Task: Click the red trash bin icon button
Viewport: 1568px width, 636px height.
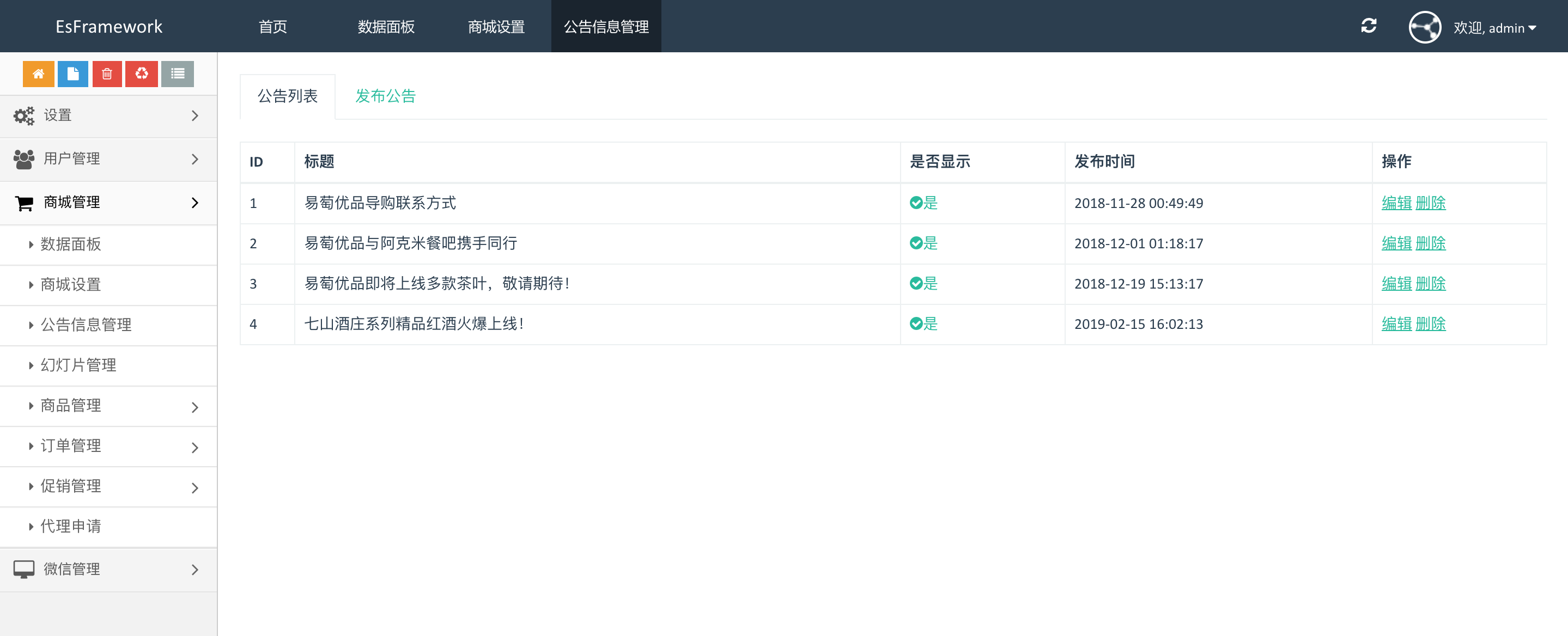Action: click(x=107, y=74)
